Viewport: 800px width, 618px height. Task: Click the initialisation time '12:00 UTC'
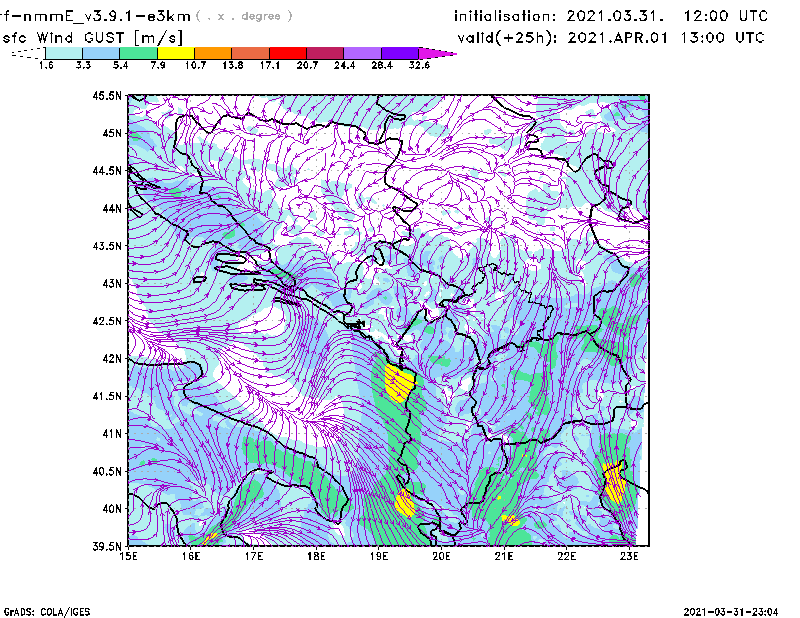pyautogui.click(x=726, y=16)
